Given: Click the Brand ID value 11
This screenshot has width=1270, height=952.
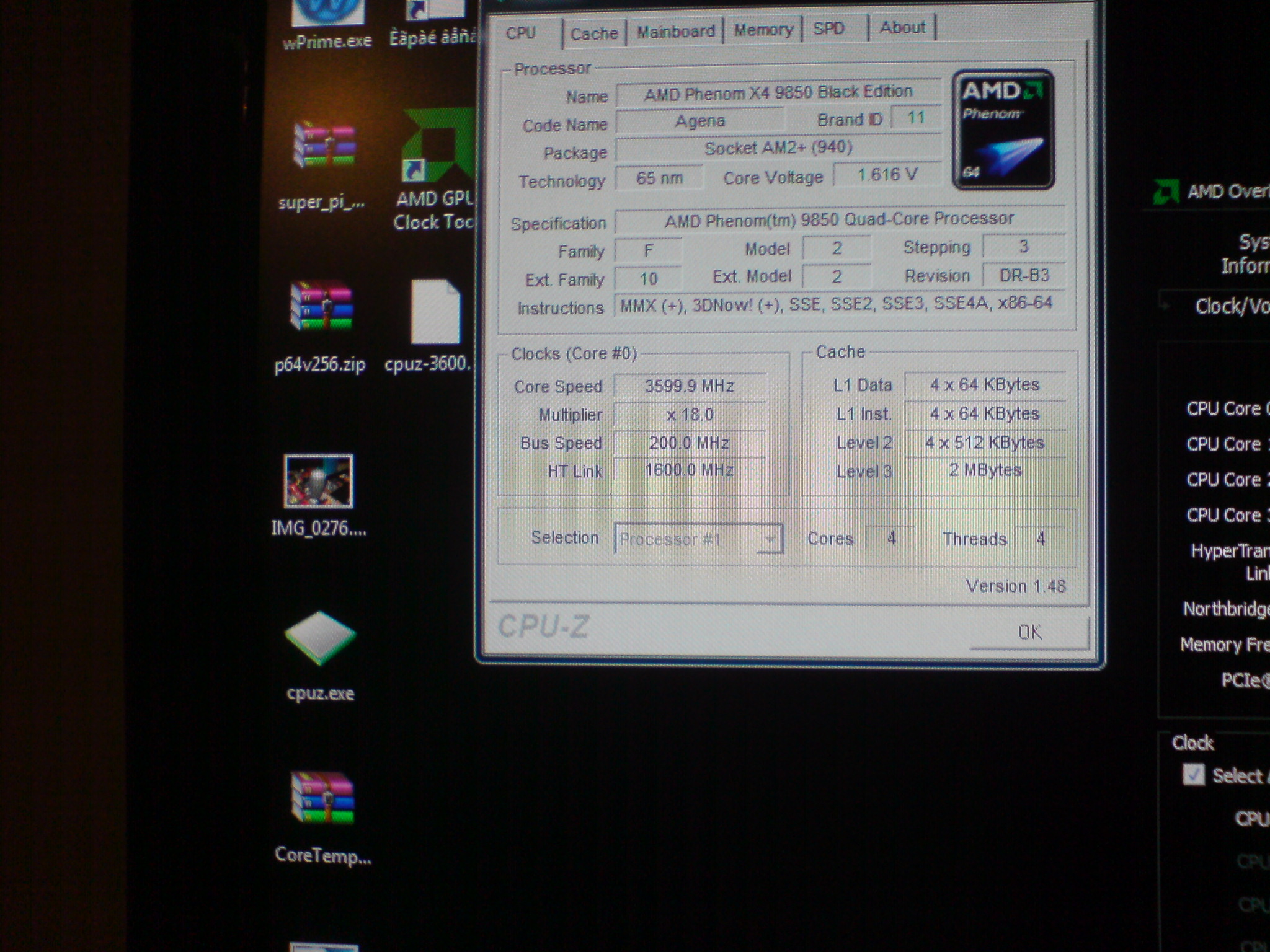Looking at the screenshot, I should [916, 117].
